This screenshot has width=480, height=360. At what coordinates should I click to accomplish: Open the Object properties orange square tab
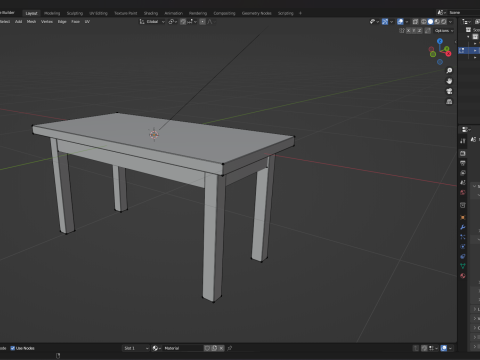[x=463, y=217]
